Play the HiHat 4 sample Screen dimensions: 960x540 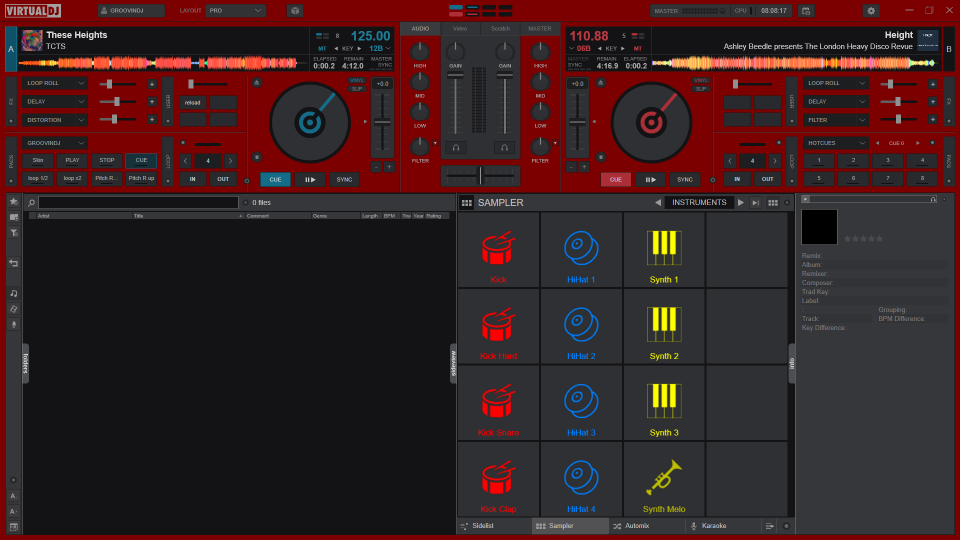[581, 479]
